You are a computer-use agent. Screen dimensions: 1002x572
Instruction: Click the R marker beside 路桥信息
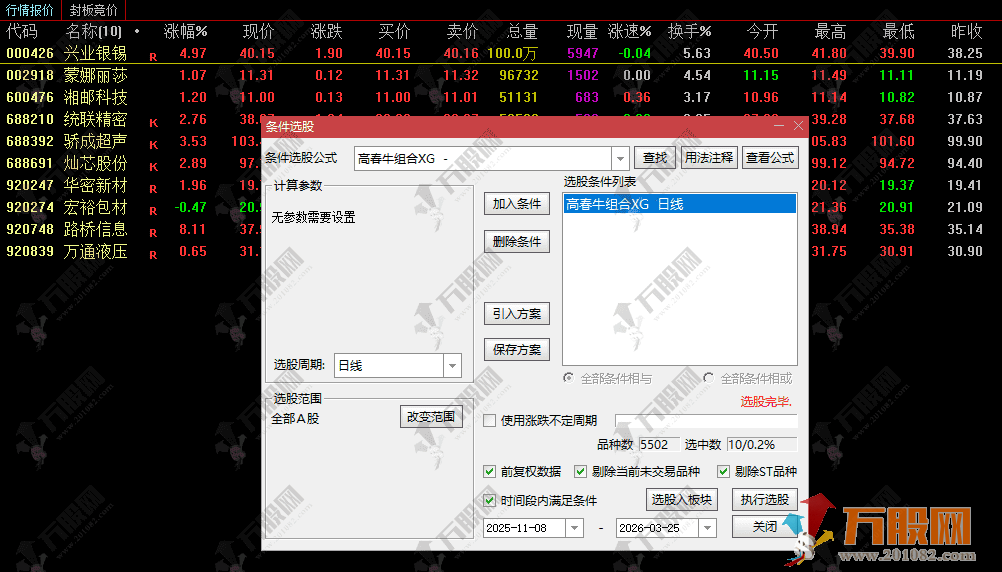point(153,233)
